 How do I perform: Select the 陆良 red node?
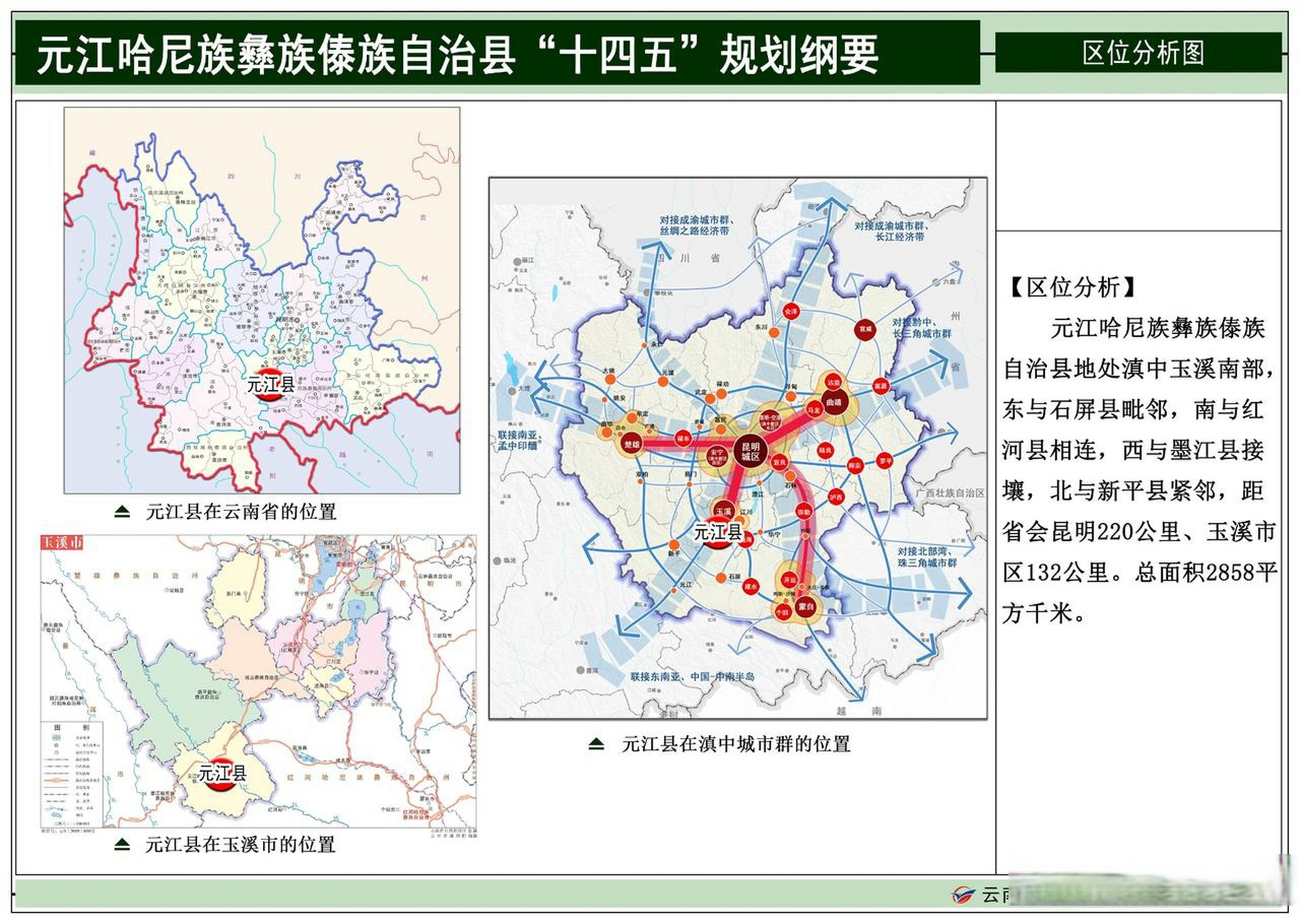(x=825, y=450)
